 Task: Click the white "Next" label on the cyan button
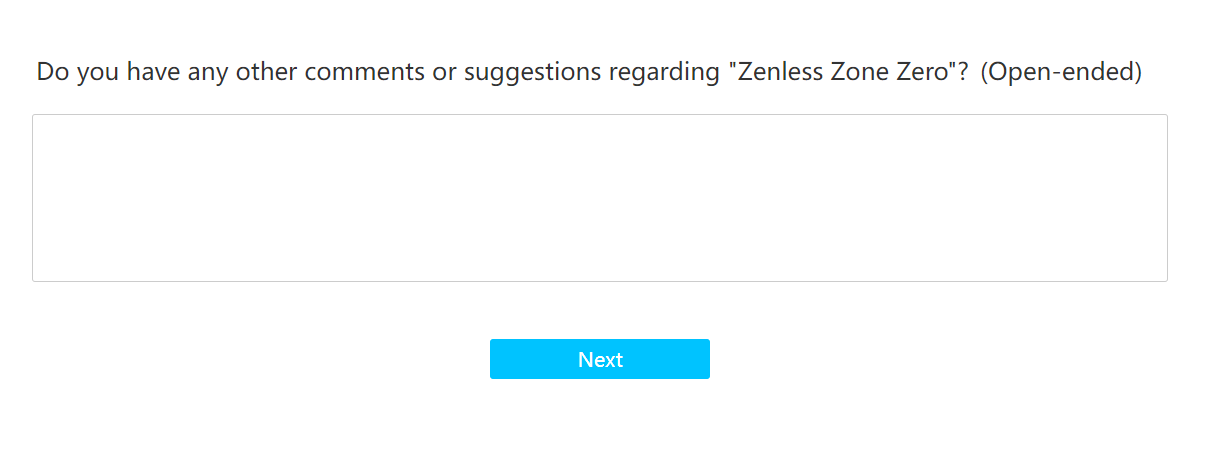[600, 359]
